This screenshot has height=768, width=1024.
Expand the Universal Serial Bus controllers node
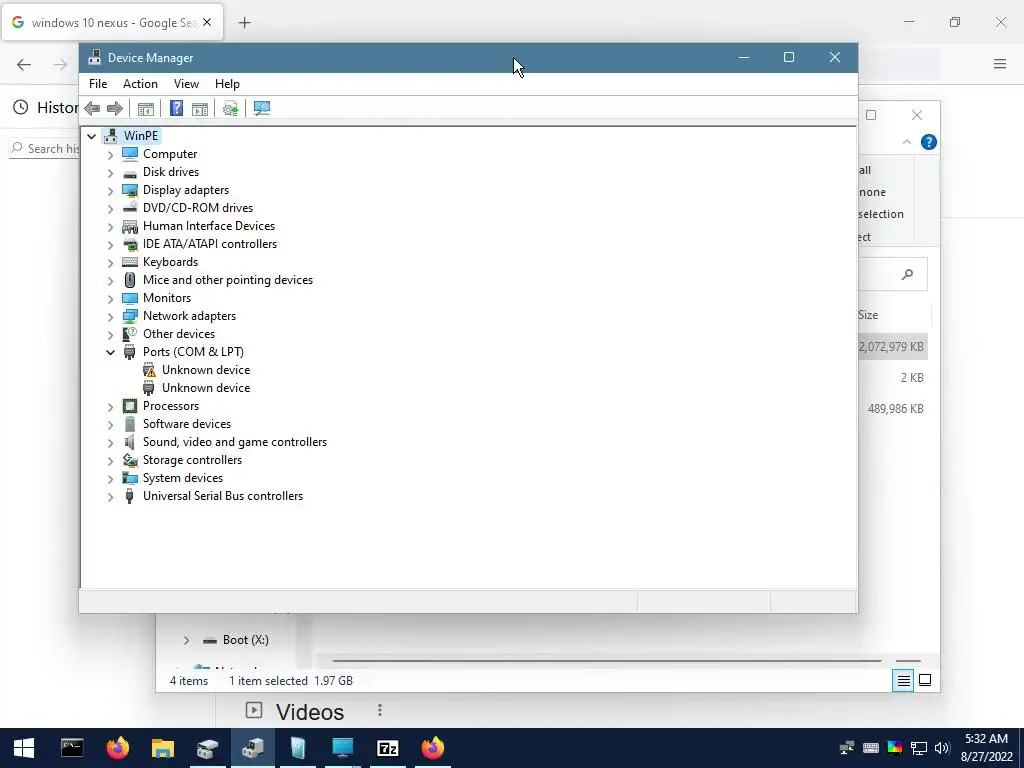(110, 497)
